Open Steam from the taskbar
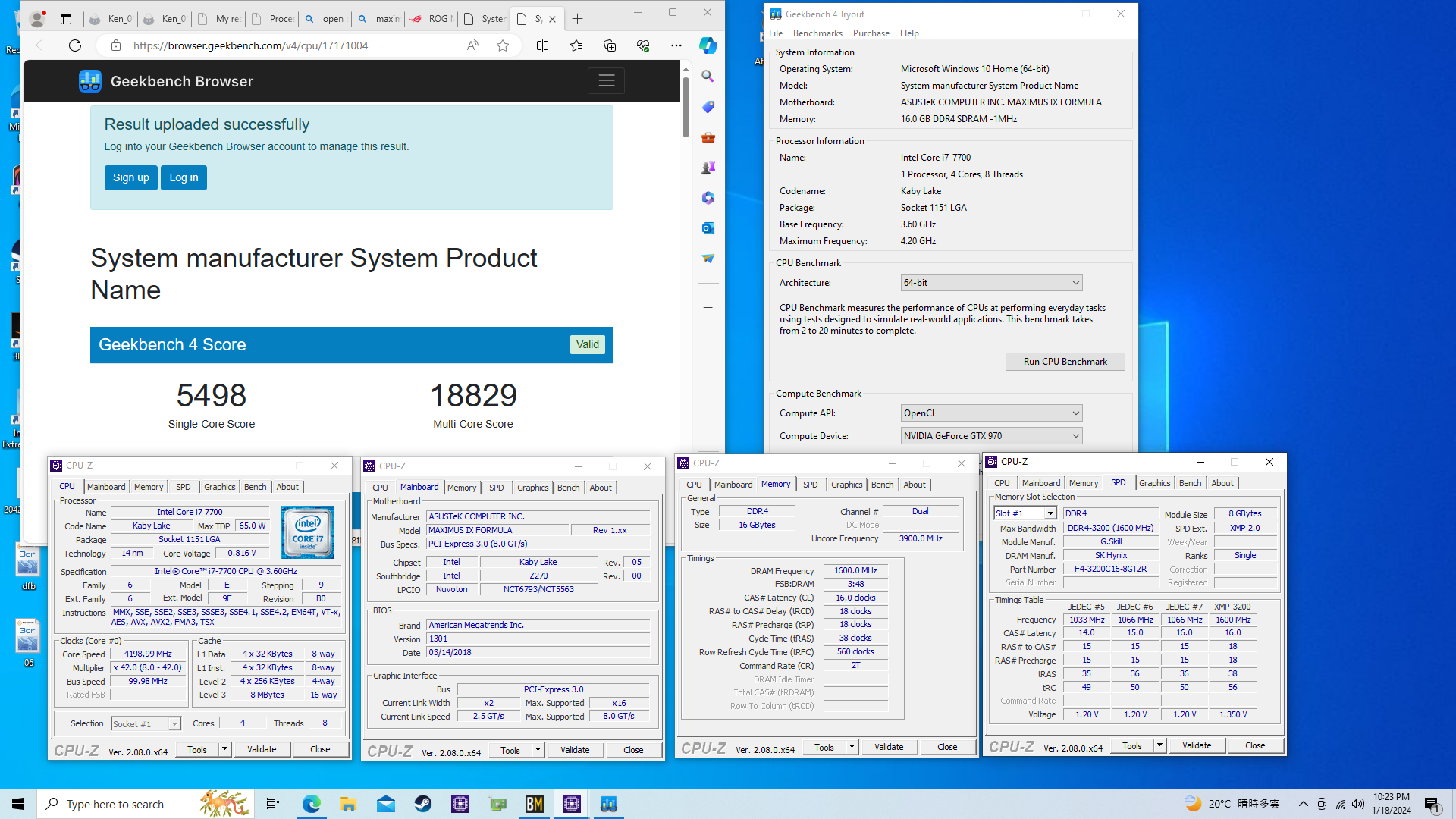Image resolution: width=1456 pixels, height=819 pixels. coord(423,804)
